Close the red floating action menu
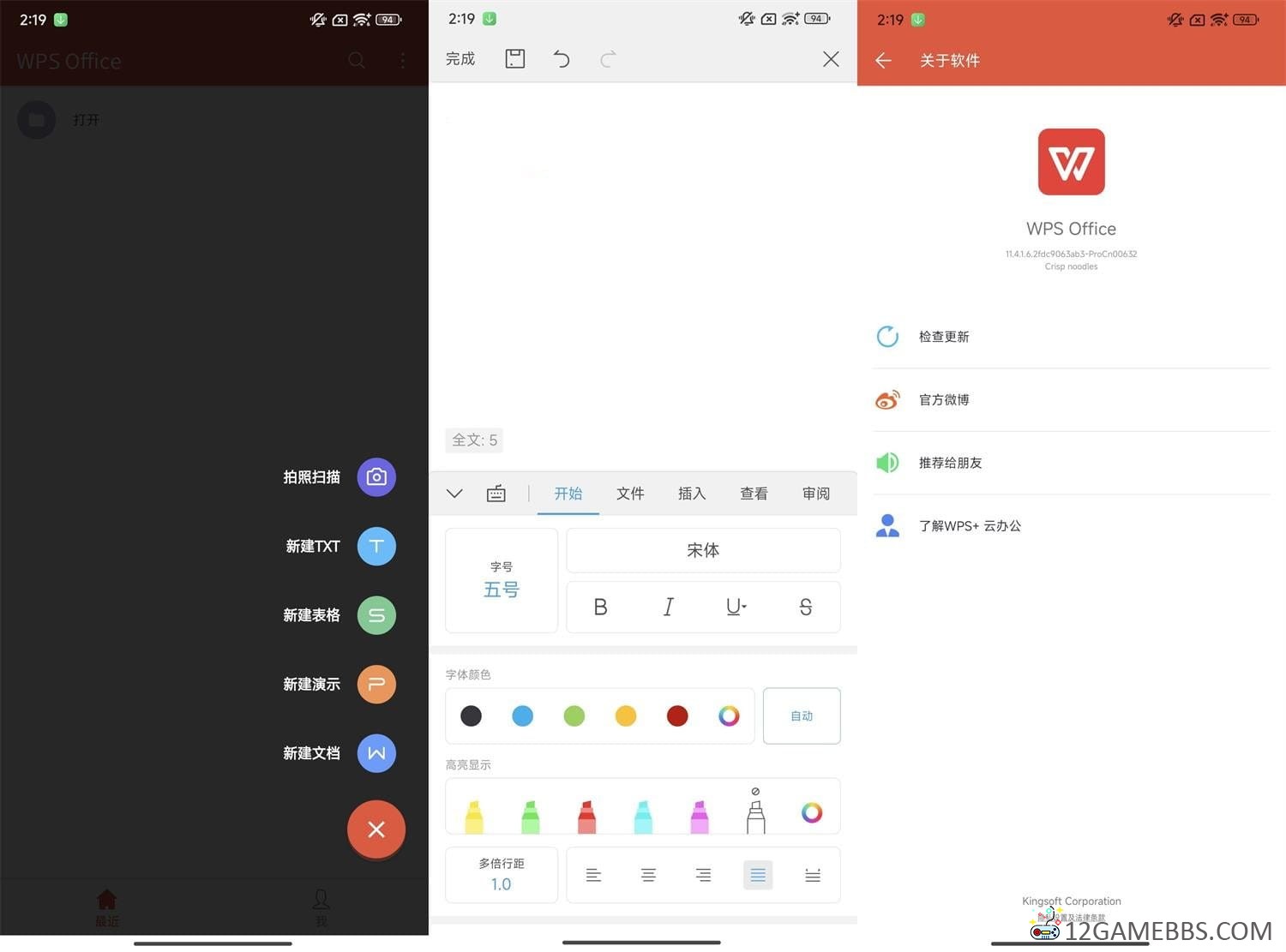This screenshot has width=1286, height=952. (x=376, y=829)
